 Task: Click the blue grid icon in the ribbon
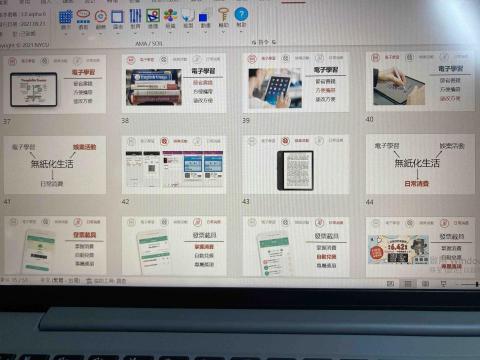click(65, 17)
